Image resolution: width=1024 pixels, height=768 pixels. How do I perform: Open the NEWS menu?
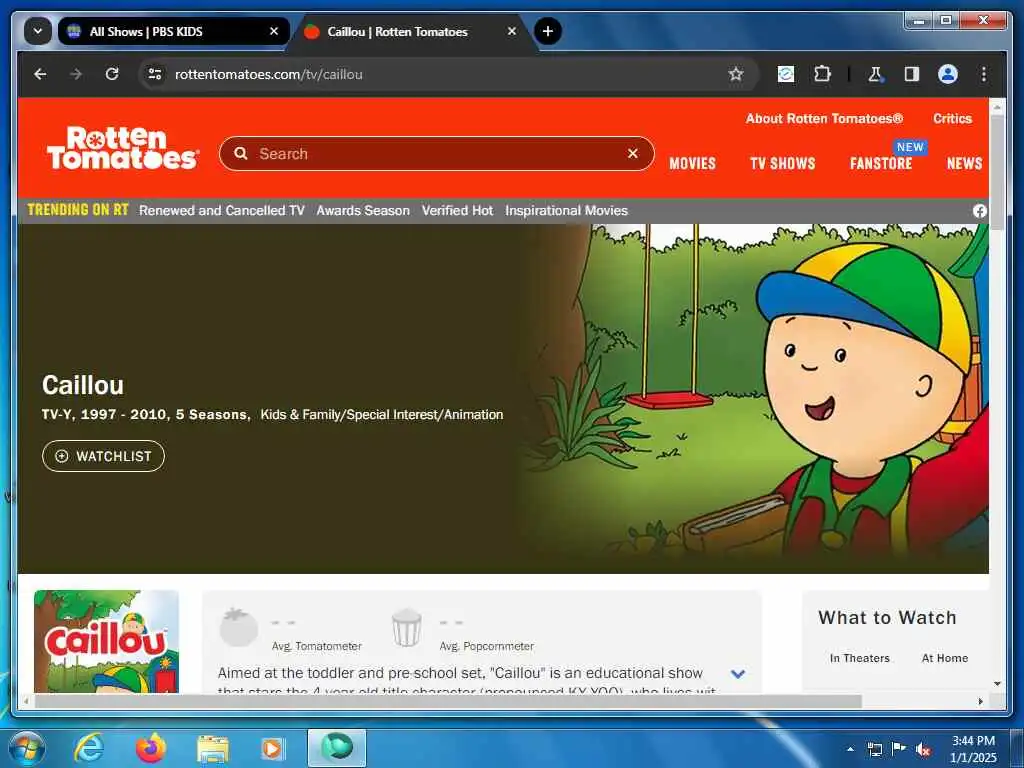click(965, 163)
